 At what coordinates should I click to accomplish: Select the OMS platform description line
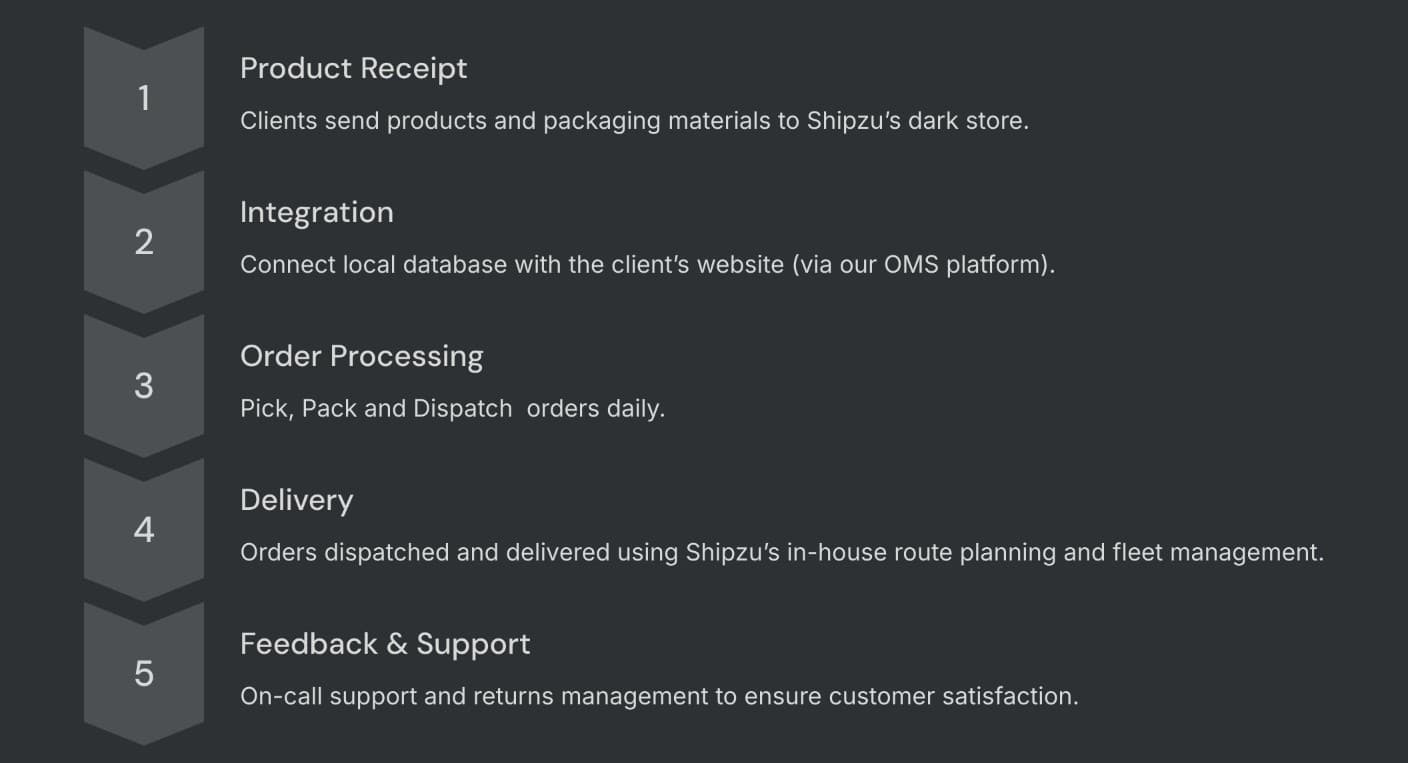(x=648, y=265)
